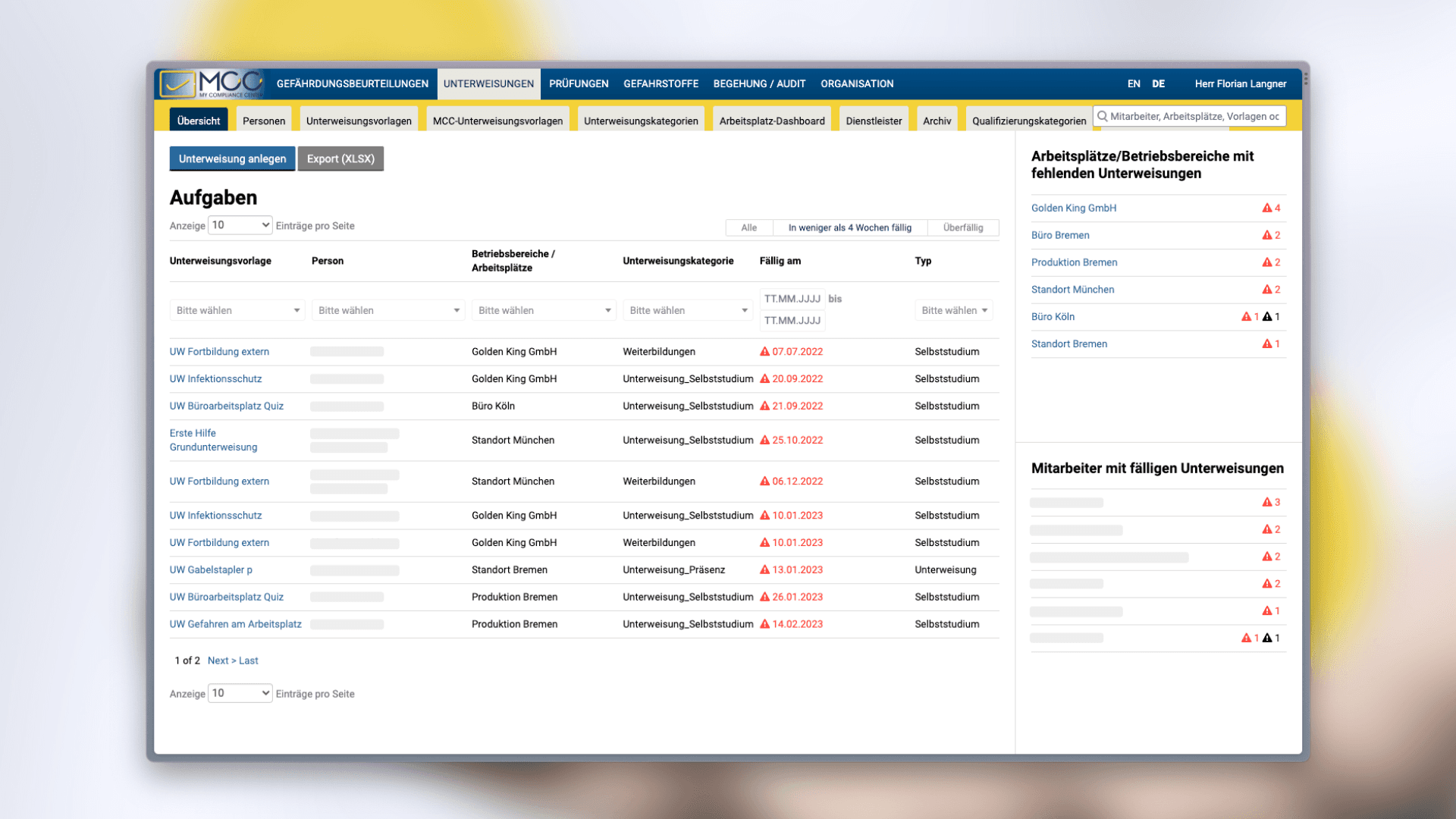Switch interface language to EN

click(x=1134, y=84)
